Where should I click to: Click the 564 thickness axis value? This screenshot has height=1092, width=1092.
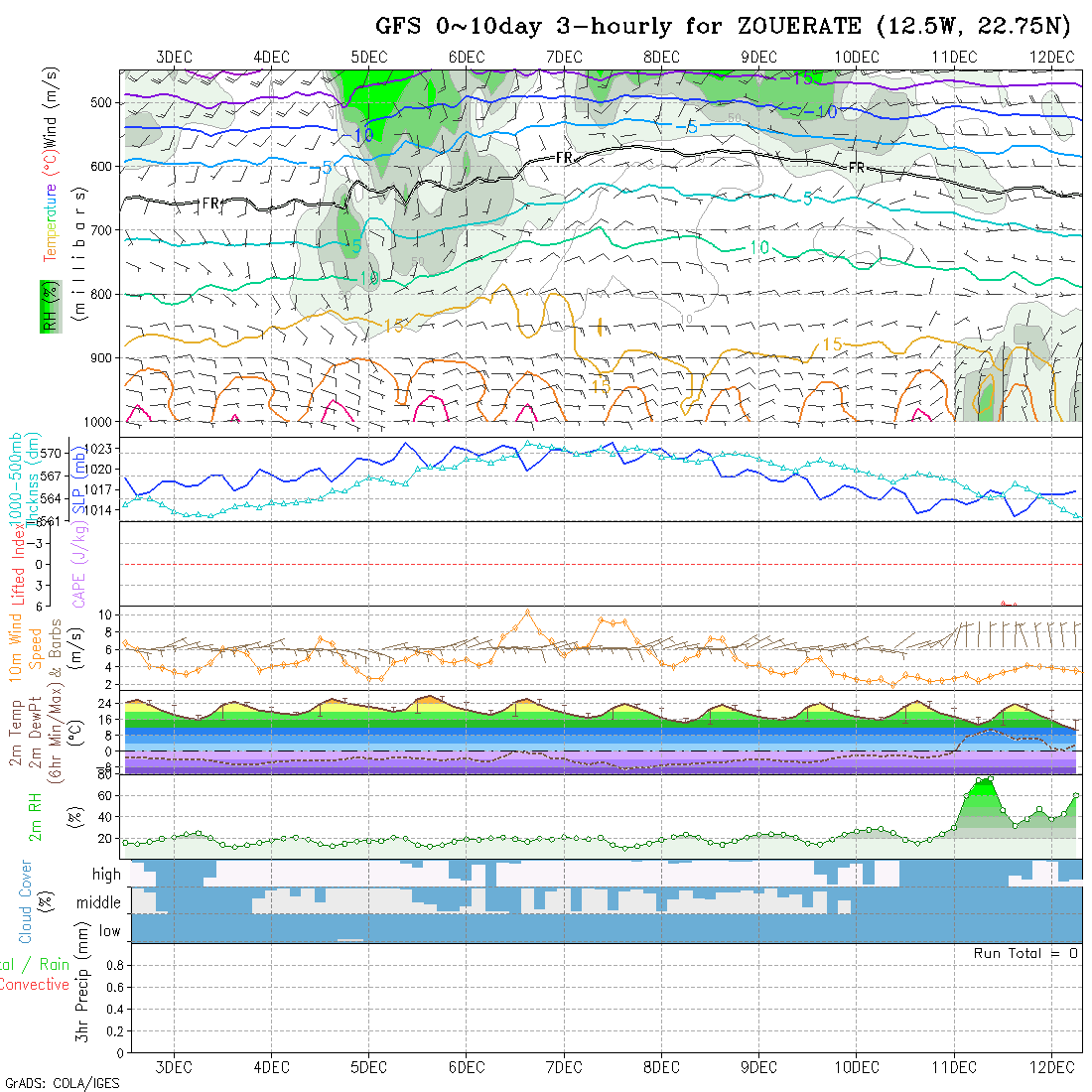[51, 498]
